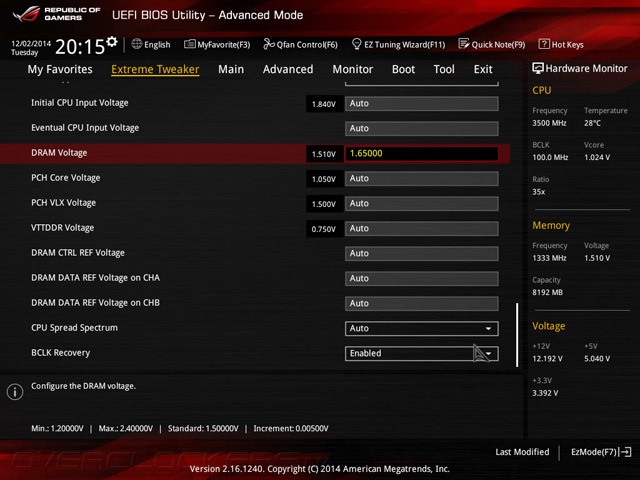The image size is (640, 480).
Task: Select the Extreme Tweaker tab
Action: tap(155, 69)
